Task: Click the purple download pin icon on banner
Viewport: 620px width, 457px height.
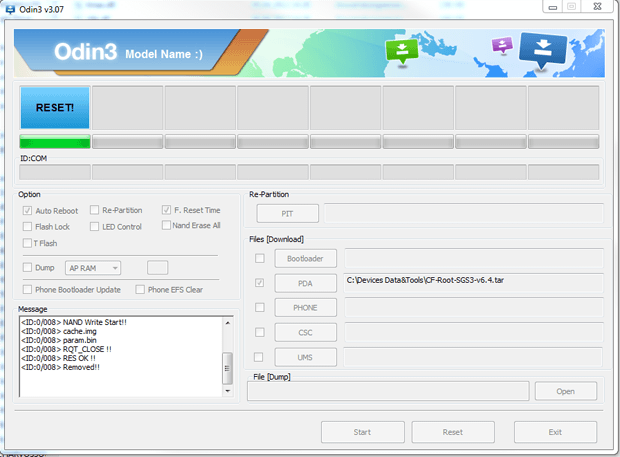Action: [x=502, y=45]
